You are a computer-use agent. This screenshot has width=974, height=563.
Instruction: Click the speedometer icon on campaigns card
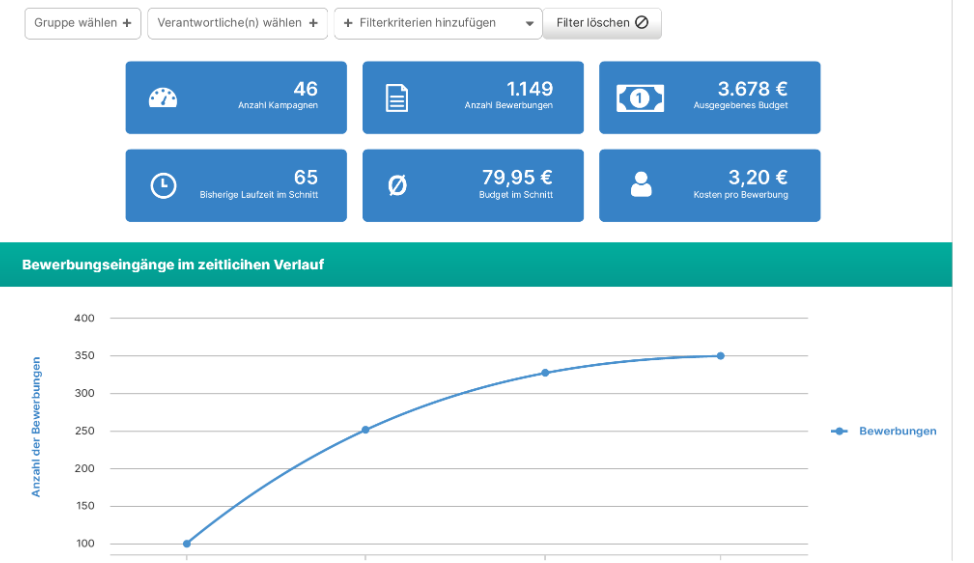click(x=162, y=97)
